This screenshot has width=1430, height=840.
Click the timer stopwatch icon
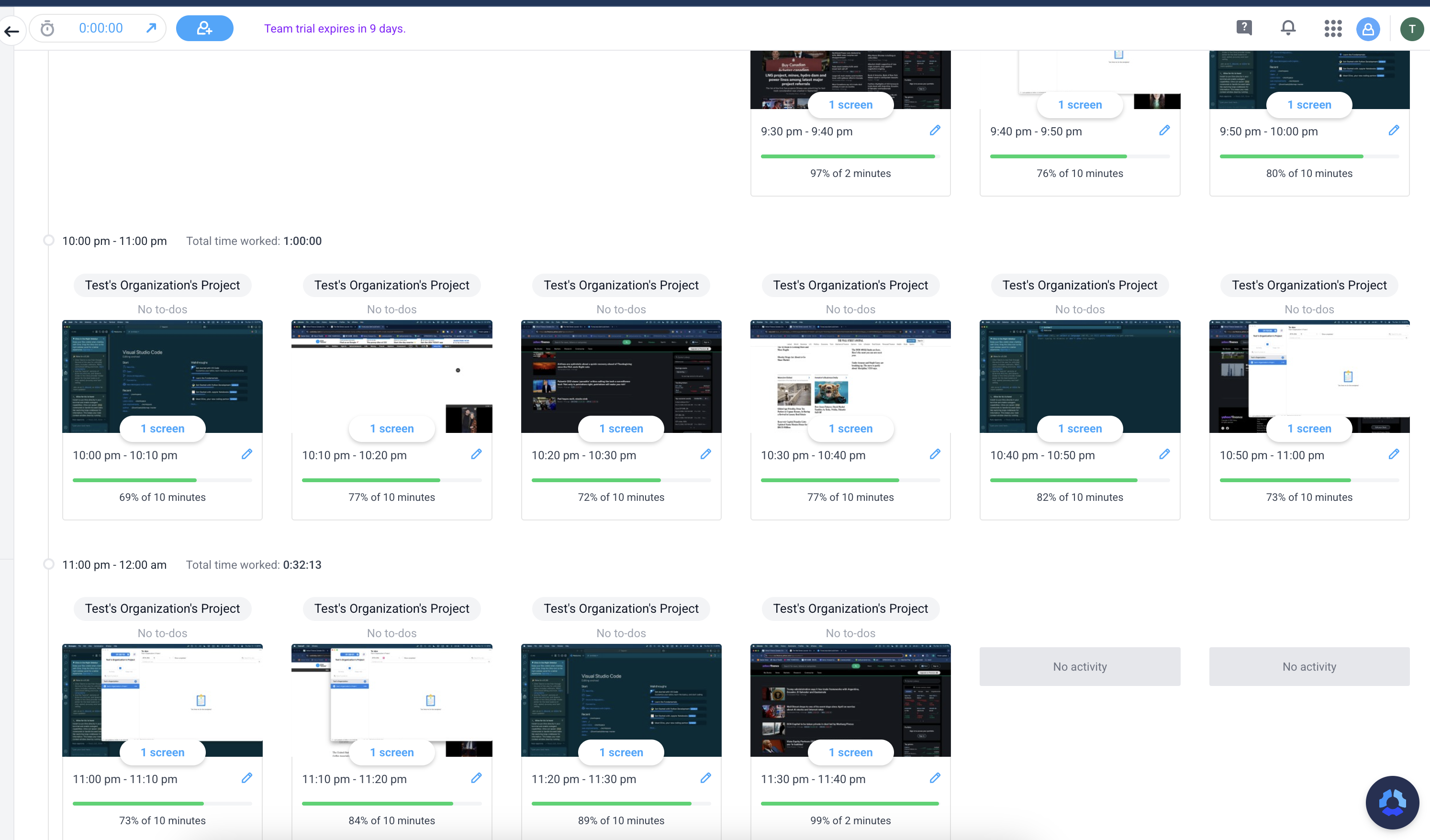pos(48,28)
